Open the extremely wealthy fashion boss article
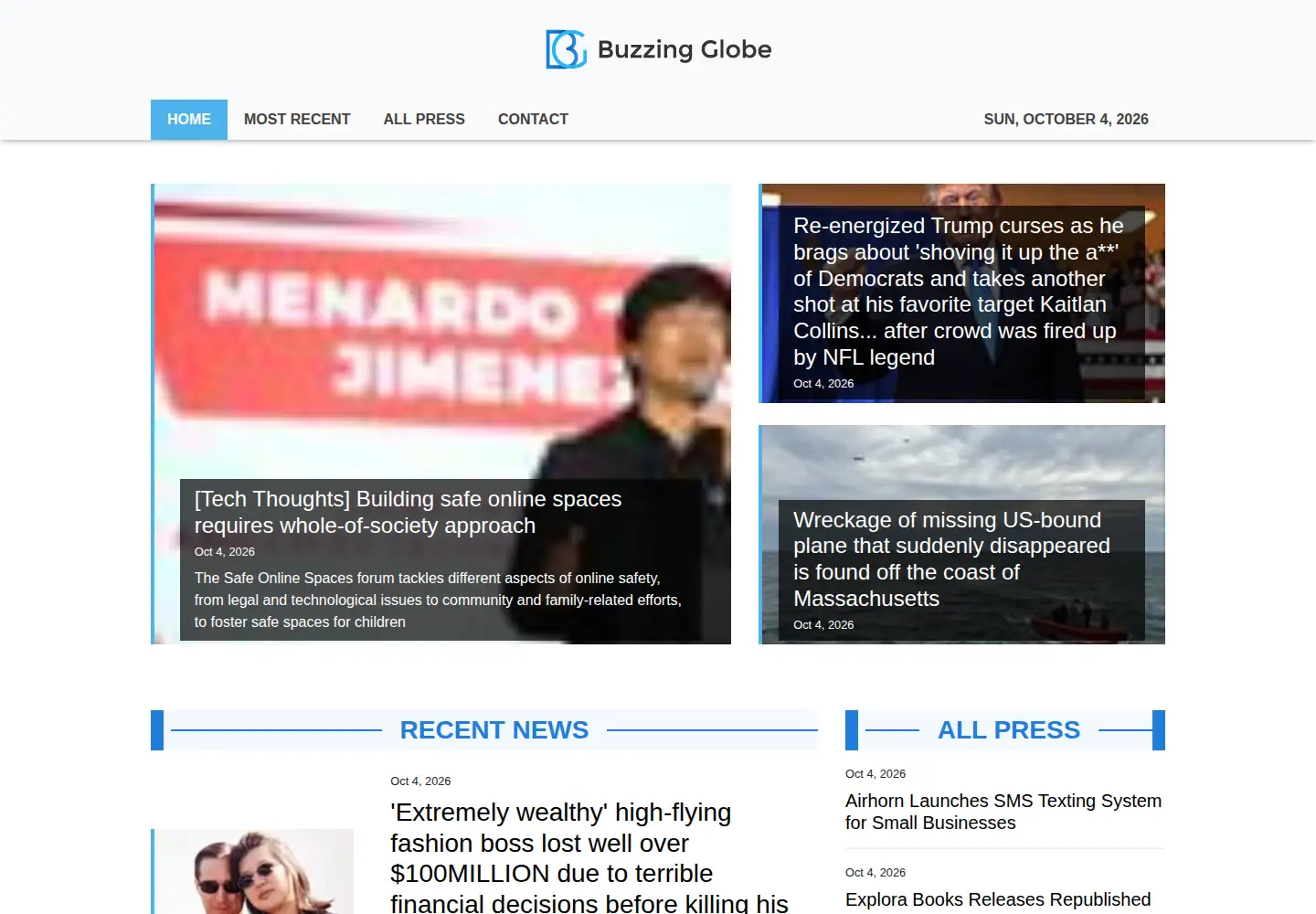Image resolution: width=1316 pixels, height=914 pixels. click(x=589, y=857)
